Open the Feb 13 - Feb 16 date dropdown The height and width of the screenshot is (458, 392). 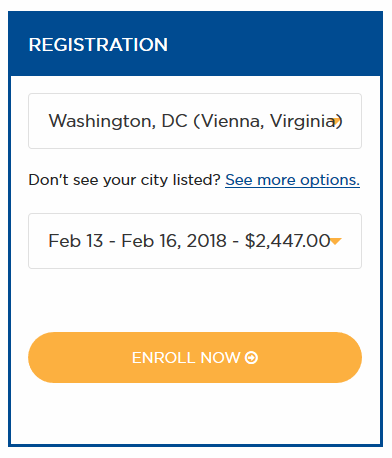tap(195, 241)
